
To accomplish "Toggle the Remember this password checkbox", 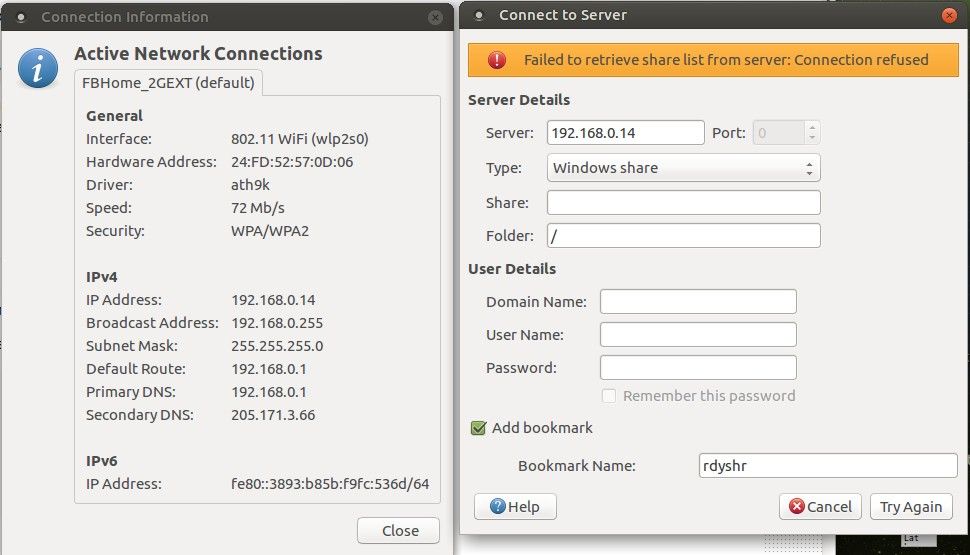I will click(609, 396).
